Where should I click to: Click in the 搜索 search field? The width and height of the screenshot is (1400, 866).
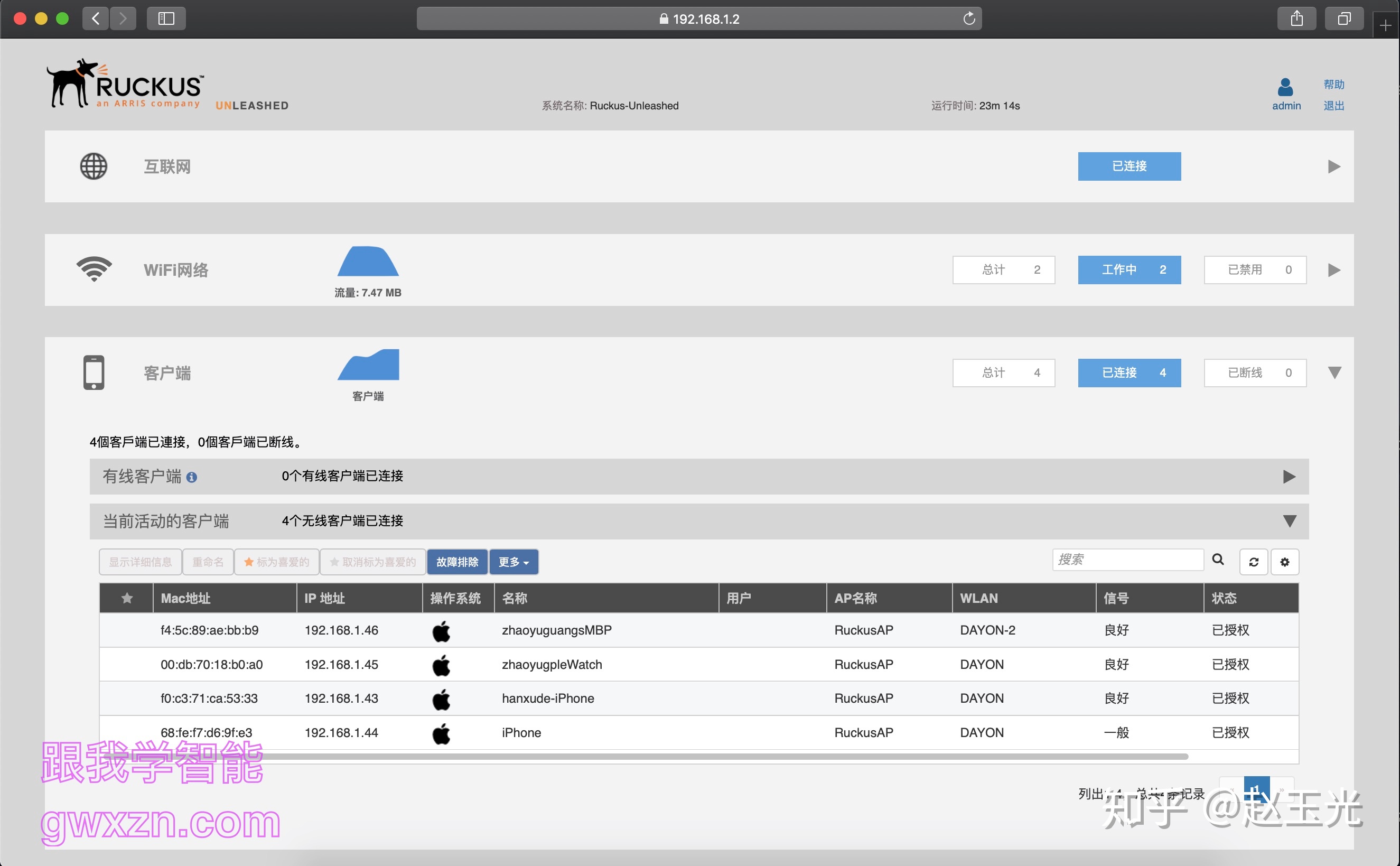pos(1127,560)
